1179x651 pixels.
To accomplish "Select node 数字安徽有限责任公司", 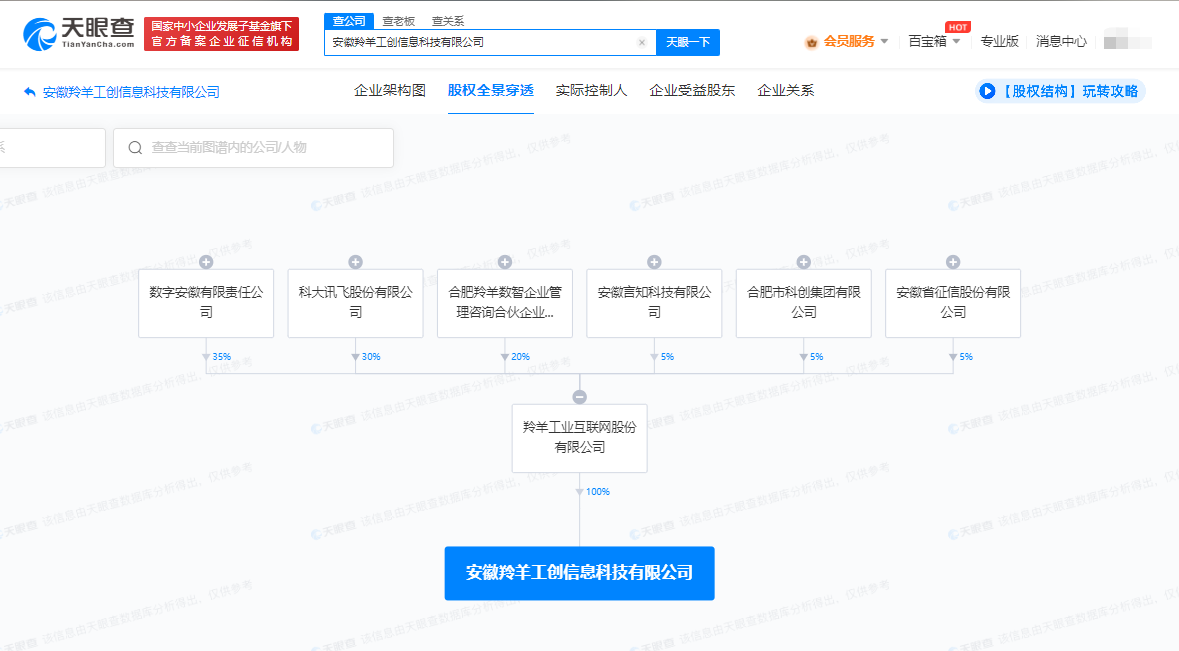I will (x=206, y=303).
